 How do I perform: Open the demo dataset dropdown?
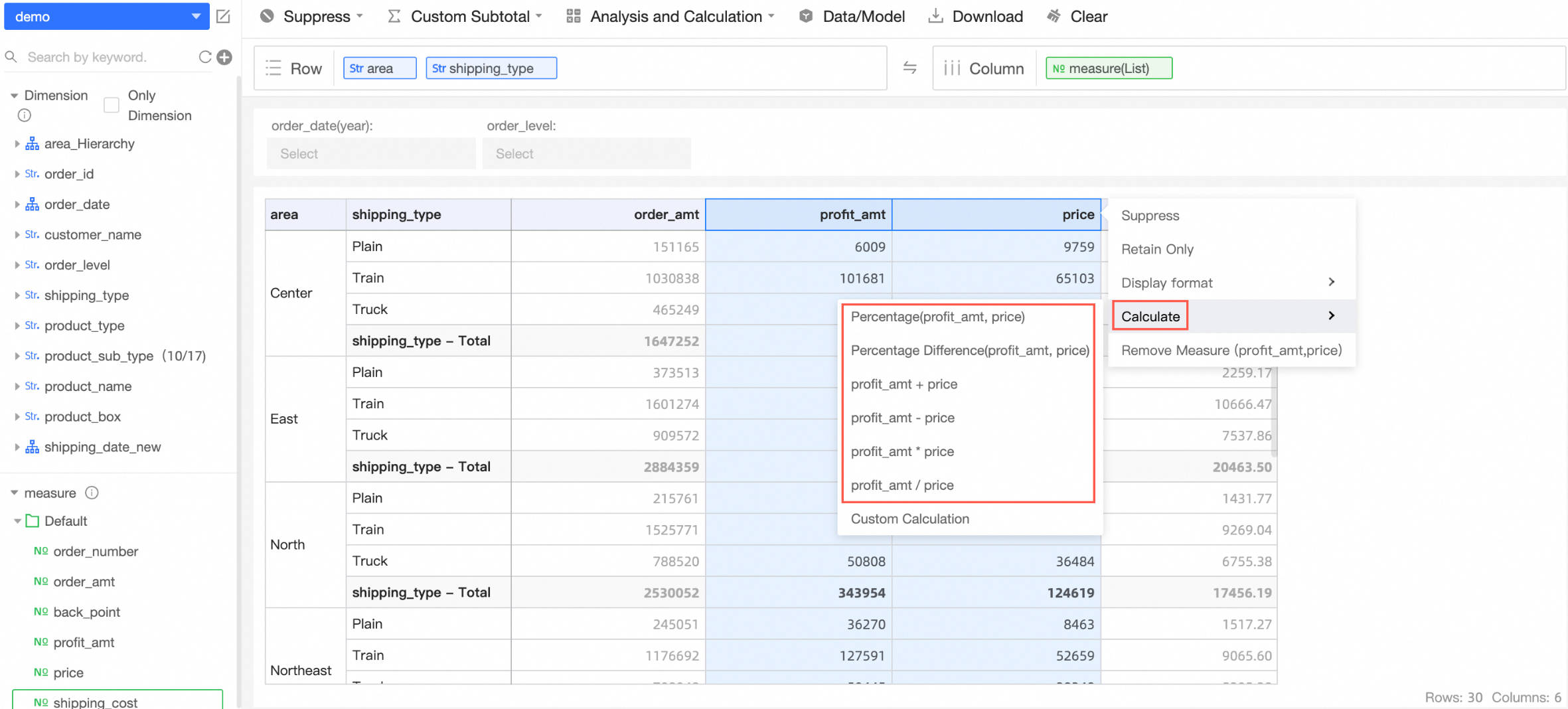(x=106, y=17)
